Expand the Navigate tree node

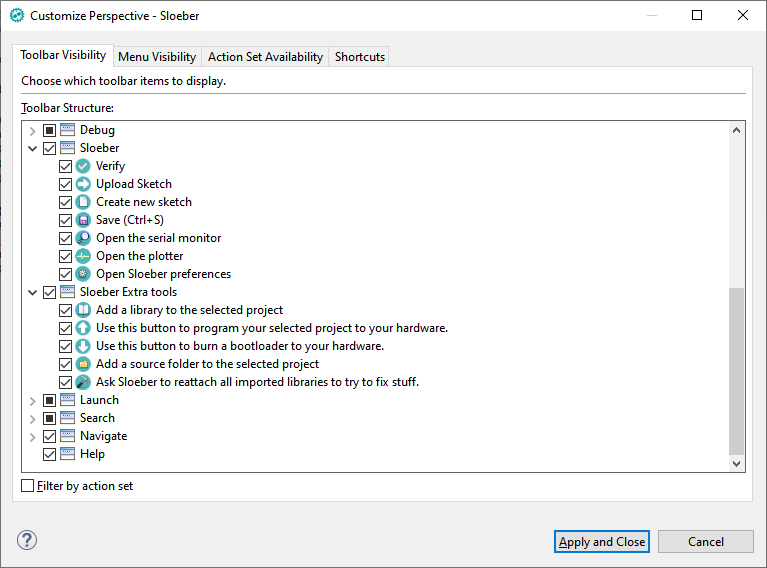pyautogui.click(x=33, y=437)
